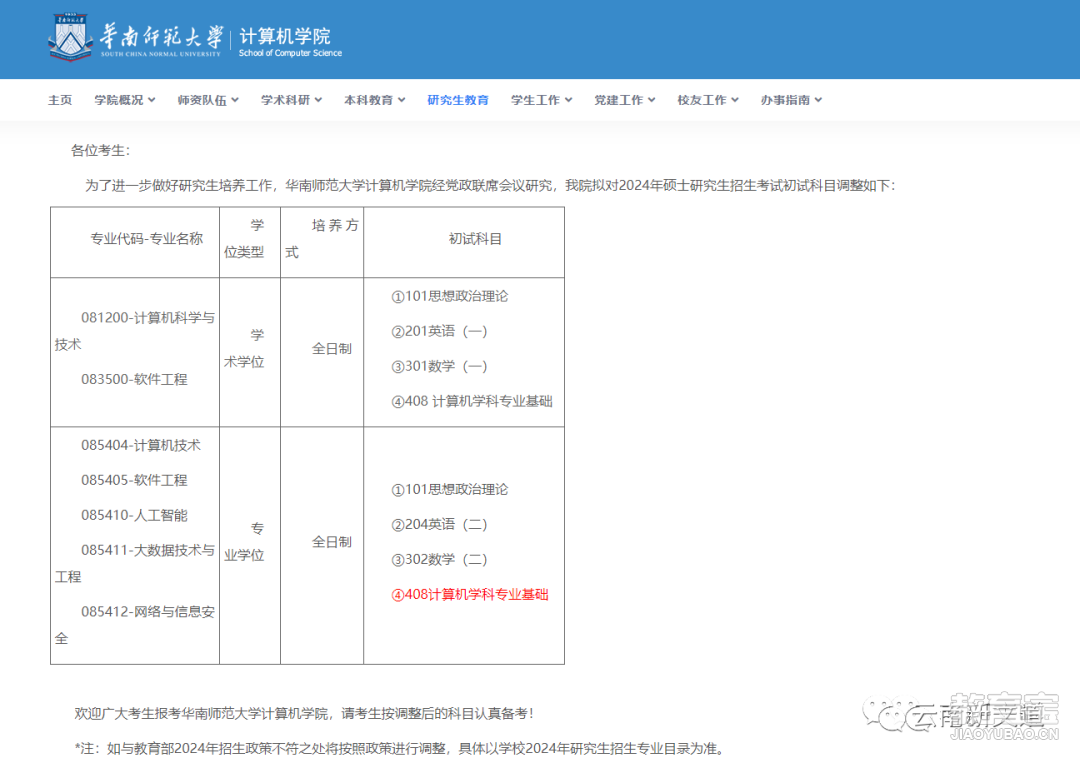The width and height of the screenshot is (1080, 763).
Task: Click the ②201英语（一） subject line
Action: click(439, 331)
